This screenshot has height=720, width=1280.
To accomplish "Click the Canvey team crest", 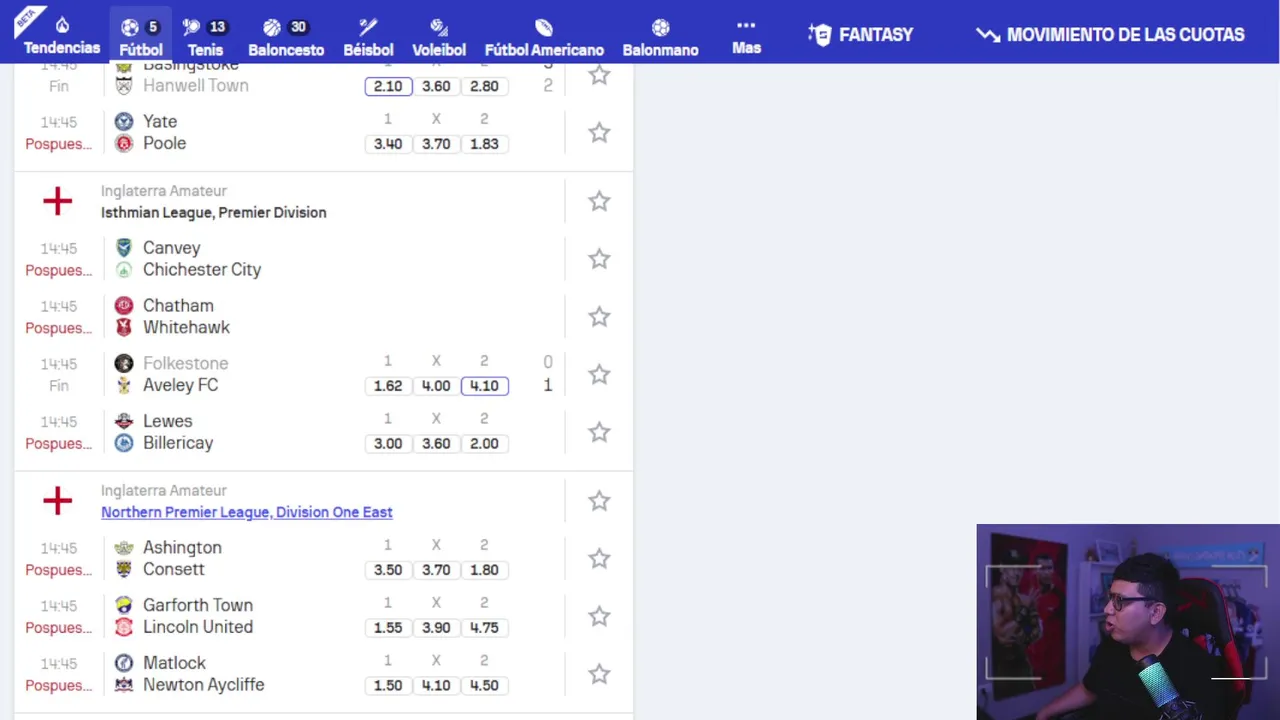I will click(x=124, y=247).
